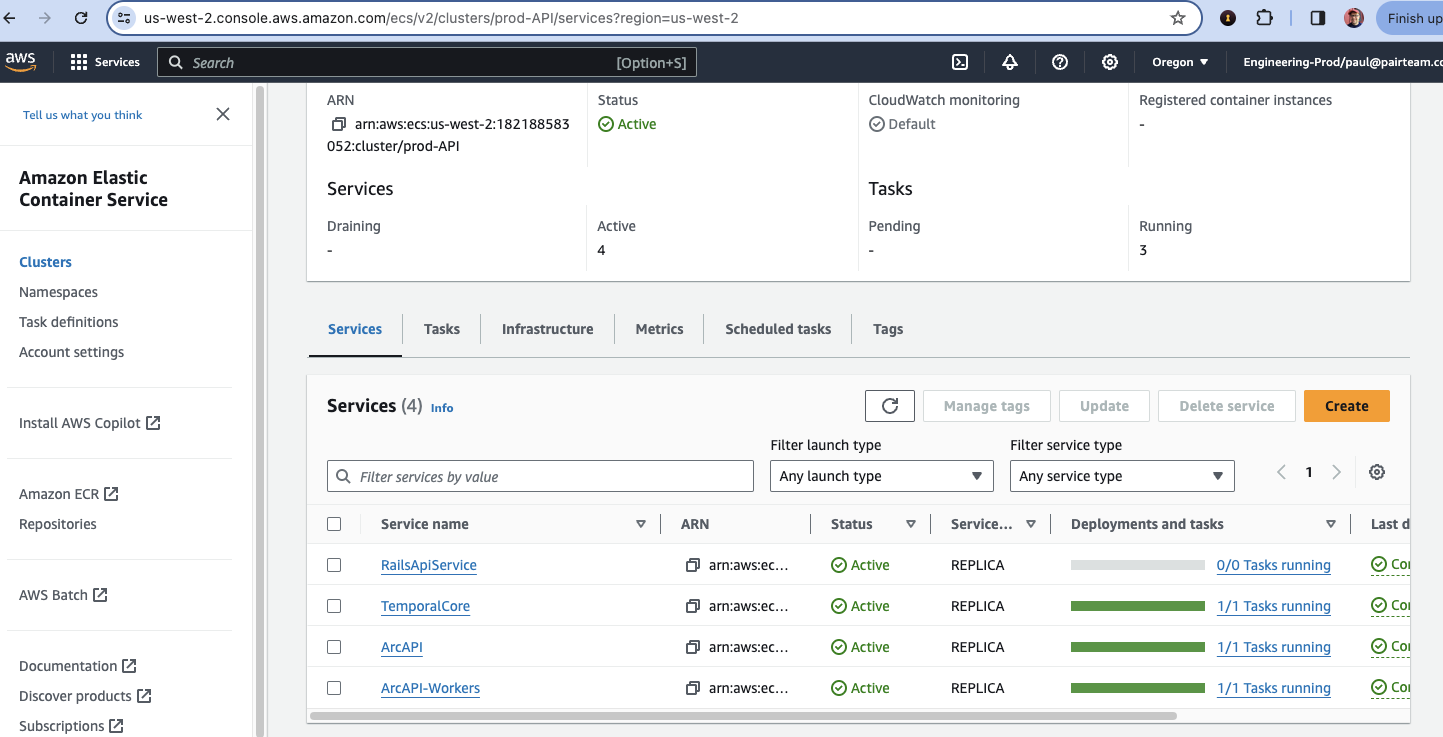Sort by Deployments and tasks column arrow
1443x737 pixels.
point(1331,524)
